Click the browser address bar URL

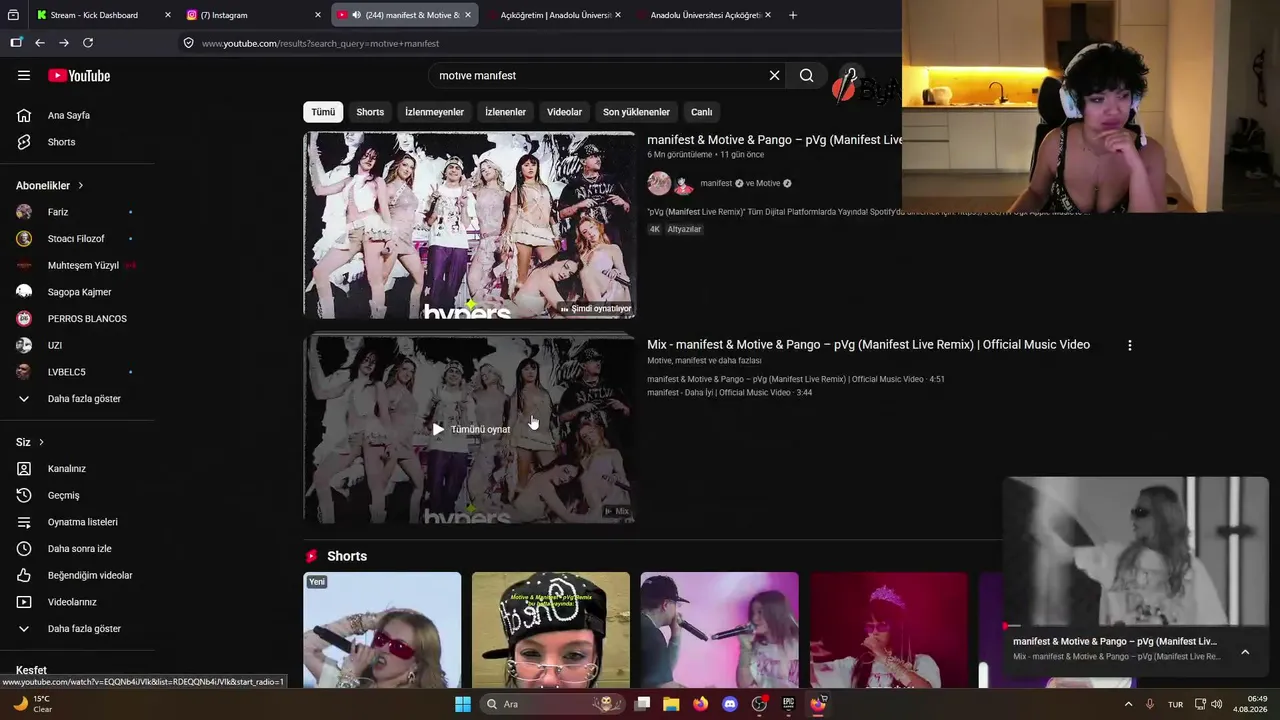320,43
